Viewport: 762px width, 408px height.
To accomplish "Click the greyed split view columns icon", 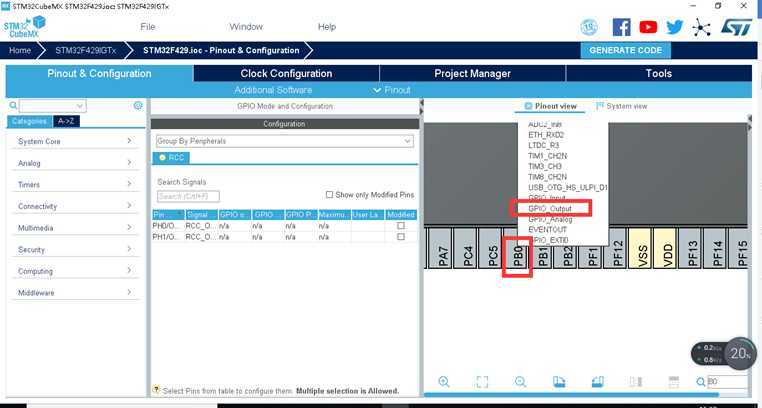I will tap(636, 382).
